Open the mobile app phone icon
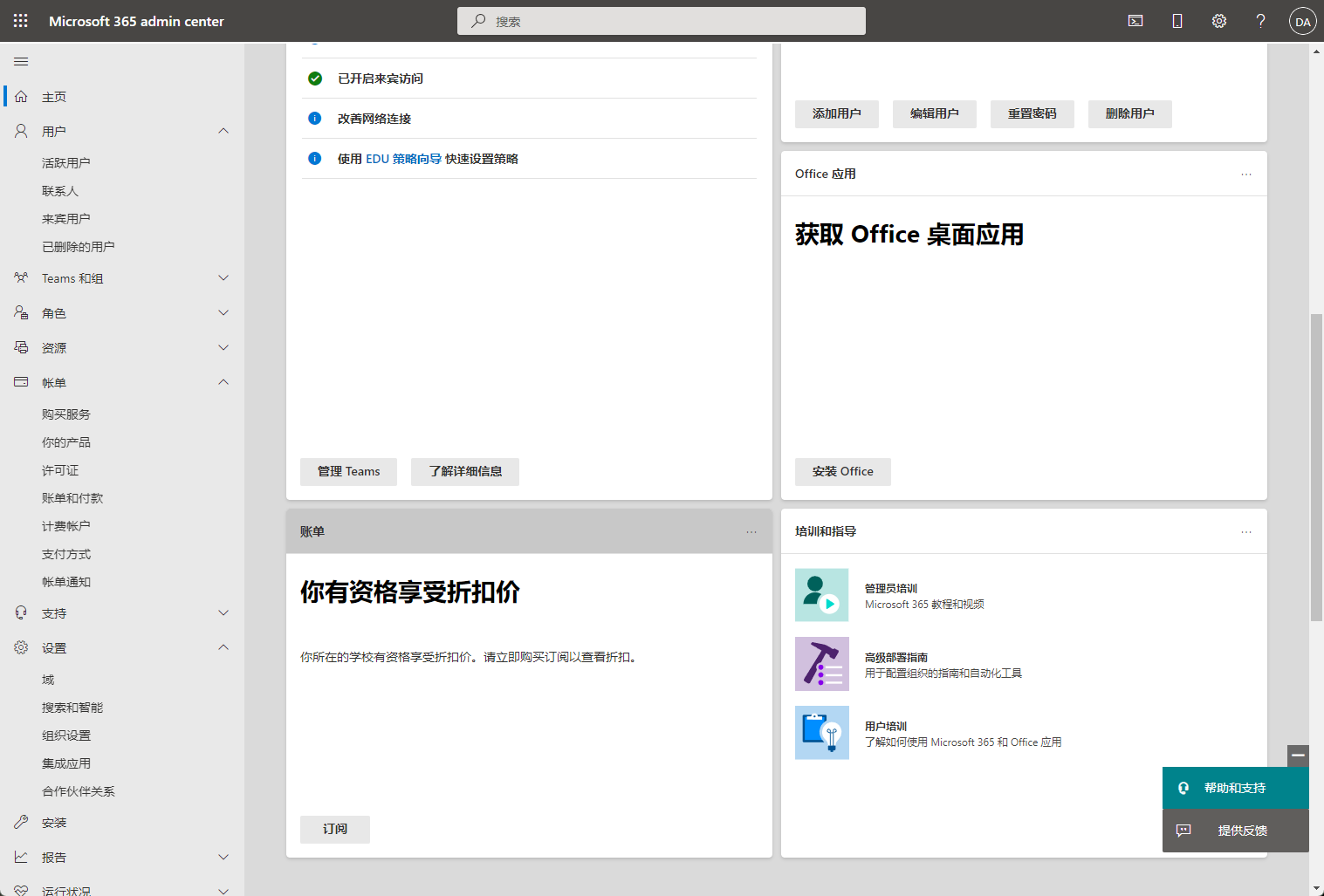1324x896 pixels. point(1177,21)
